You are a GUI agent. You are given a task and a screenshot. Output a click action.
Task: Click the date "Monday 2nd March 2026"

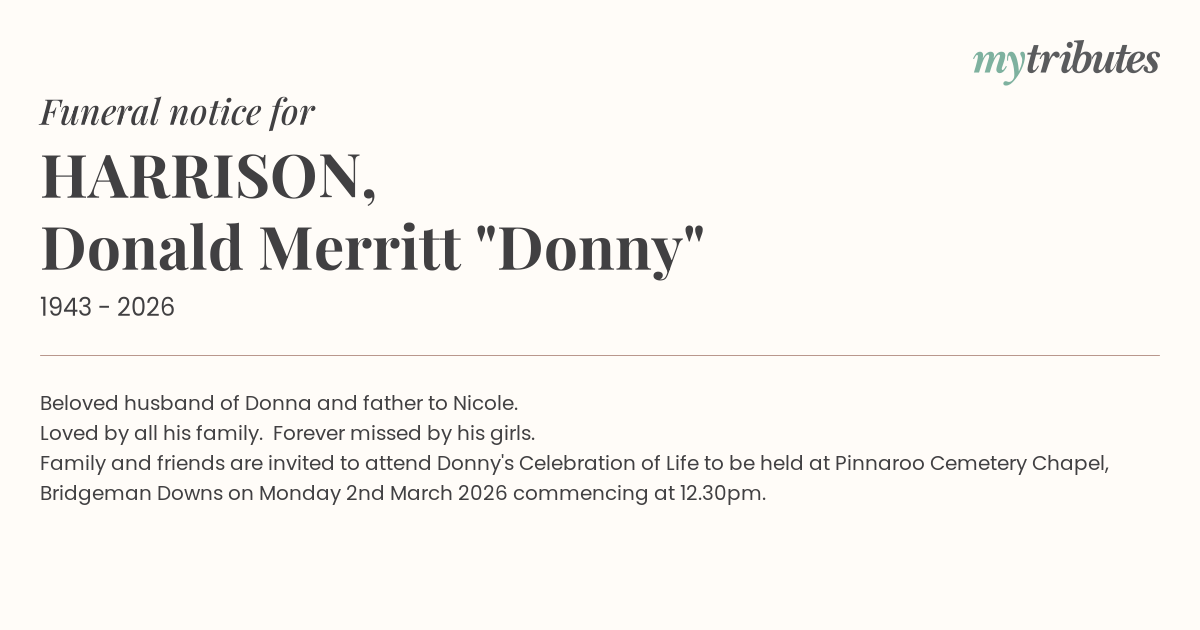pyautogui.click(x=382, y=494)
